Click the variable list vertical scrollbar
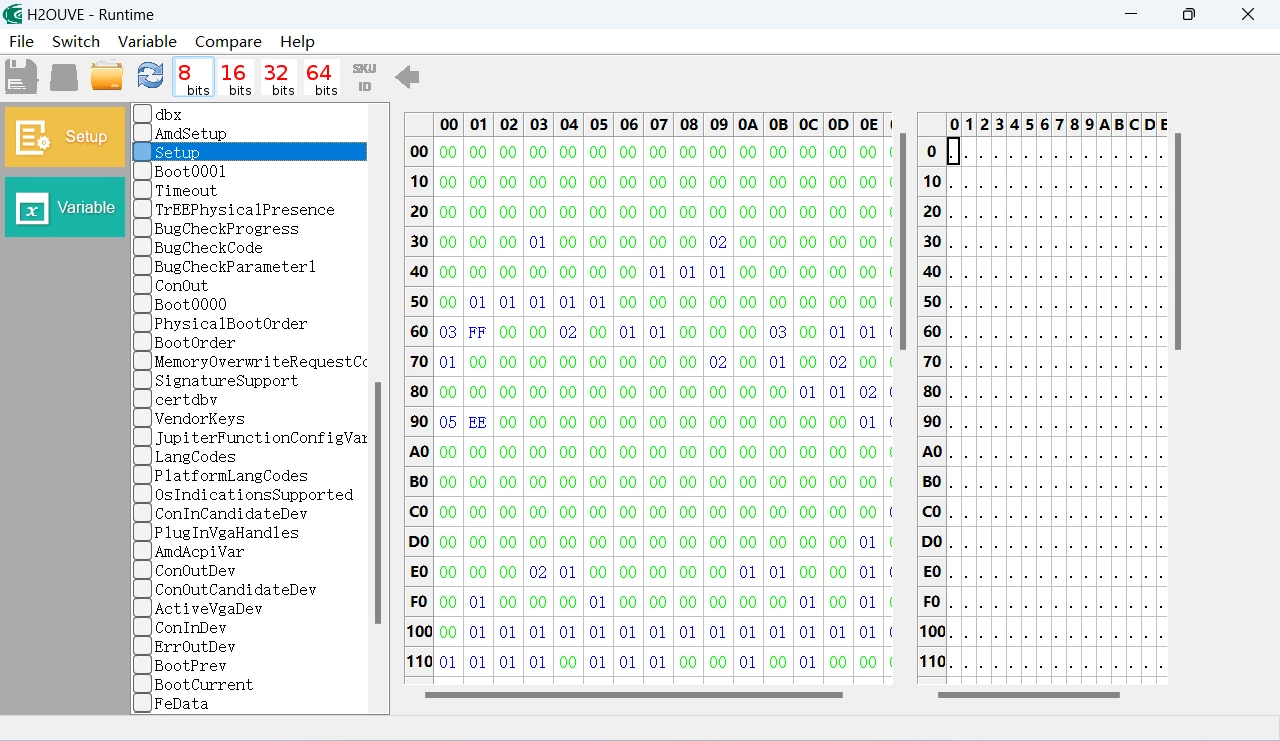The height and width of the screenshot is (741, 1280). 378,502
